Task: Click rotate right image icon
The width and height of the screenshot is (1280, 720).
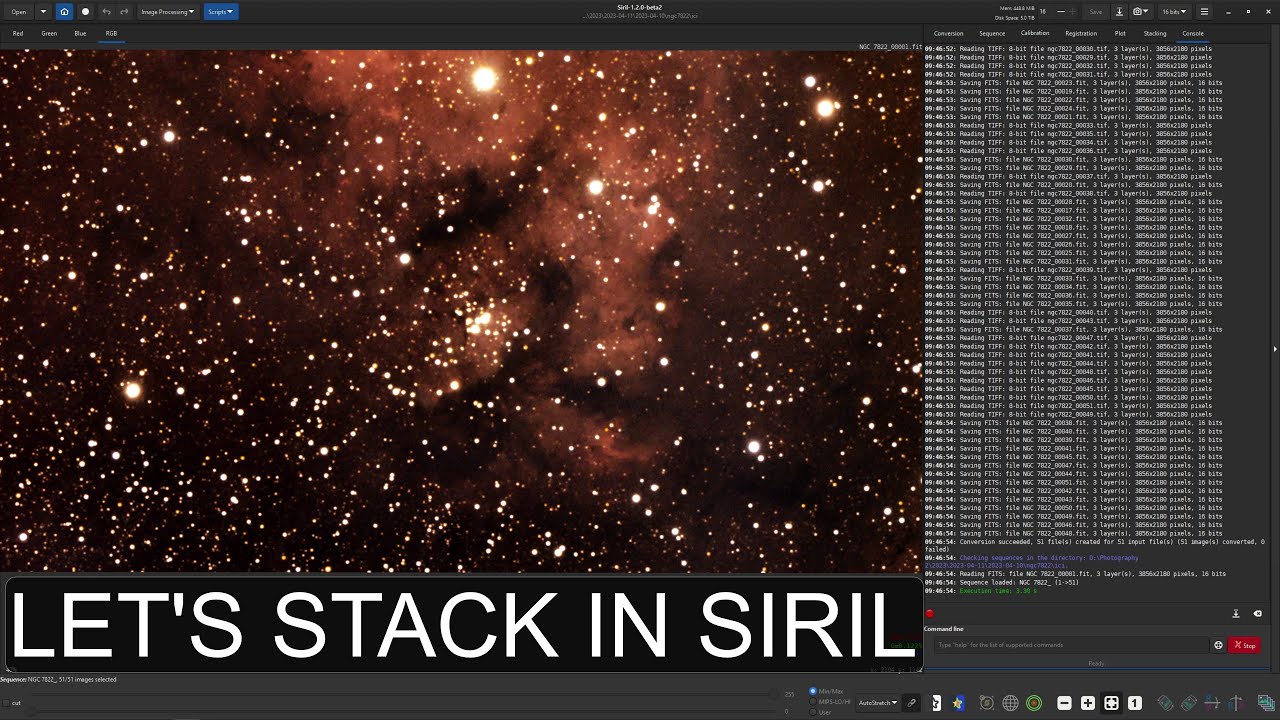Action: pos(1189,703)
